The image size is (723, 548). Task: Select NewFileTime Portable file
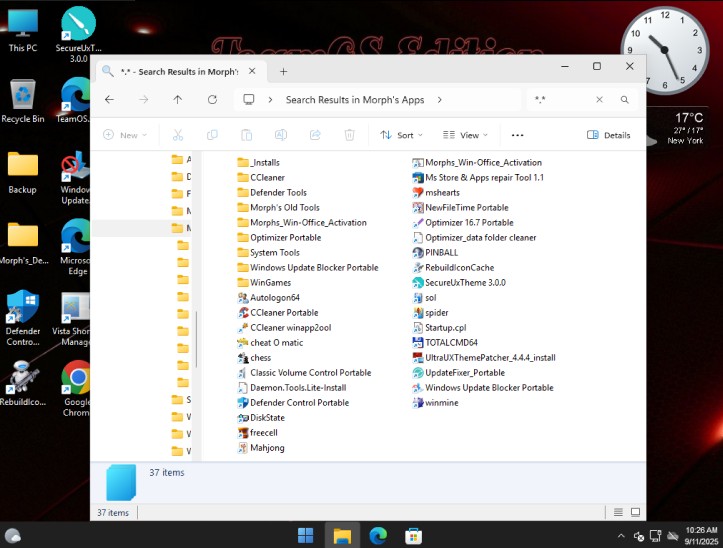(x=461, y=208)
